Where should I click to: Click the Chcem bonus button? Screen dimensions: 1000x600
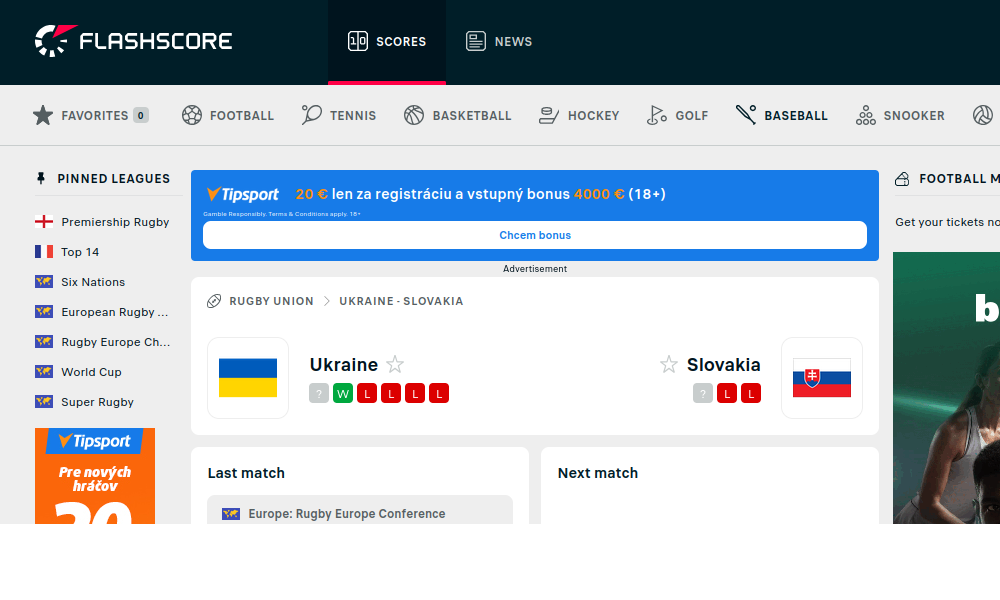pyautogui.click(x=535, y=234)
